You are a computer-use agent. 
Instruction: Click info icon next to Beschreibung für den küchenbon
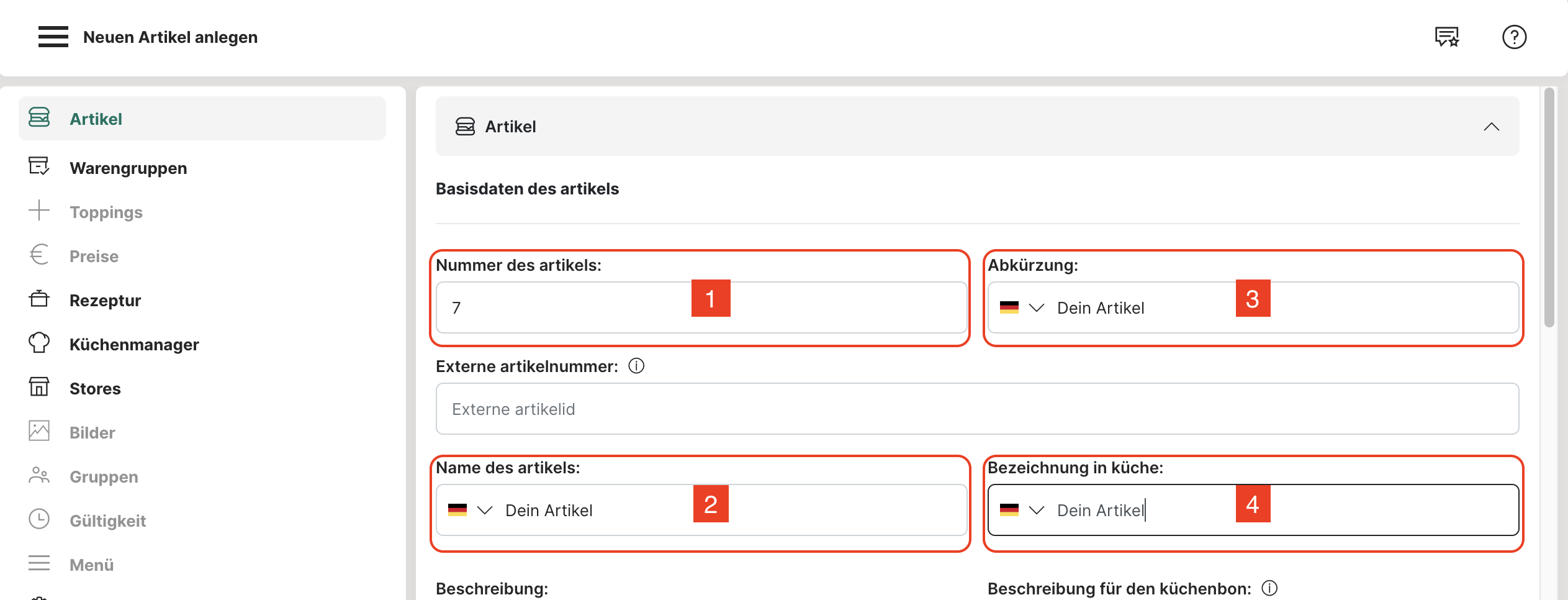(1269, 588)
